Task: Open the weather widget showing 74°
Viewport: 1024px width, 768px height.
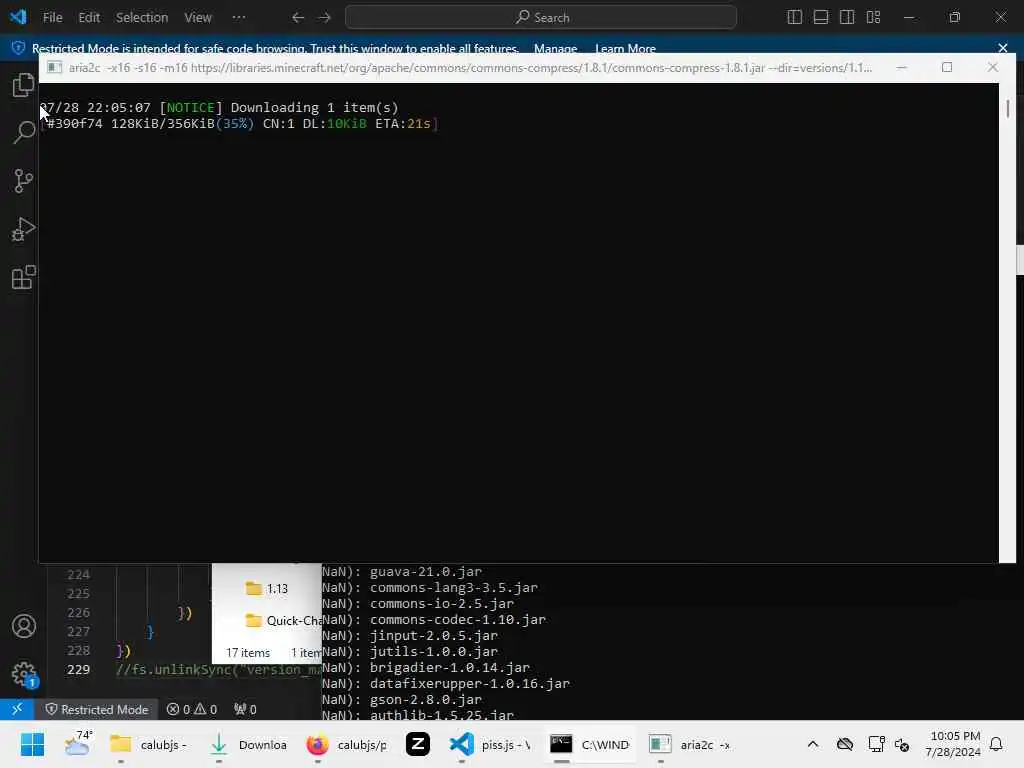Action: click(x=78, y=744)
